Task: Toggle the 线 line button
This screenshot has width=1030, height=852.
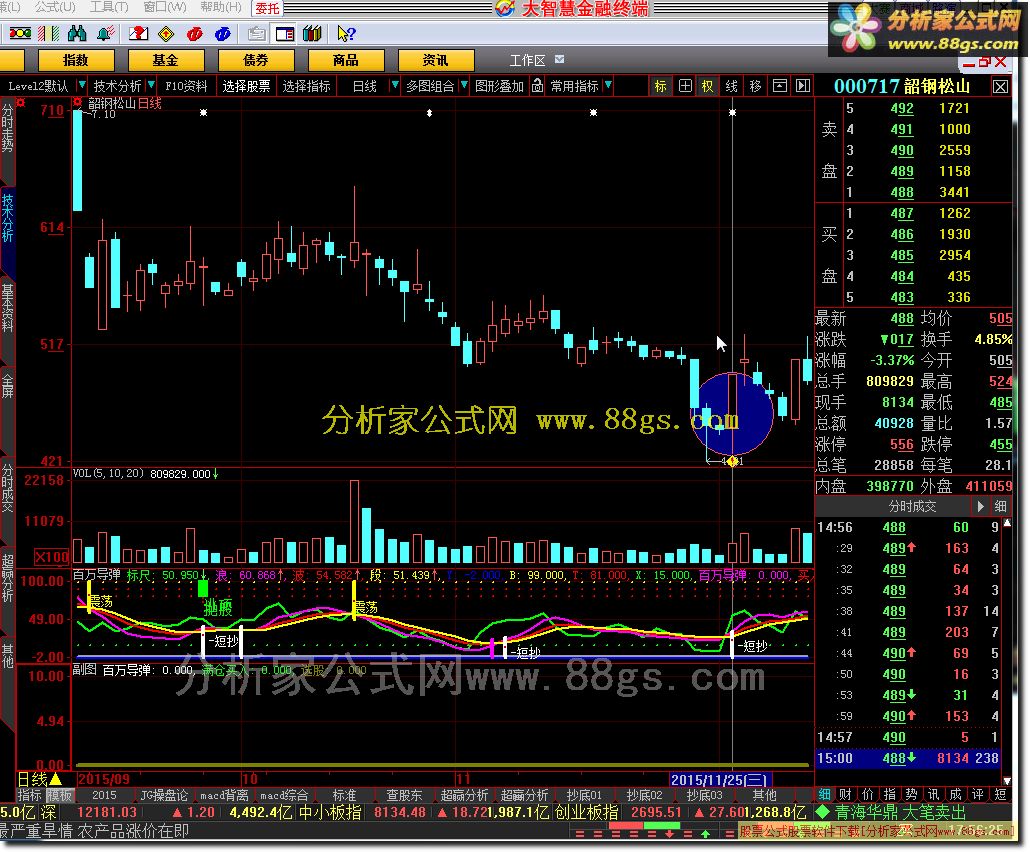Action: (x=731, y=86)
